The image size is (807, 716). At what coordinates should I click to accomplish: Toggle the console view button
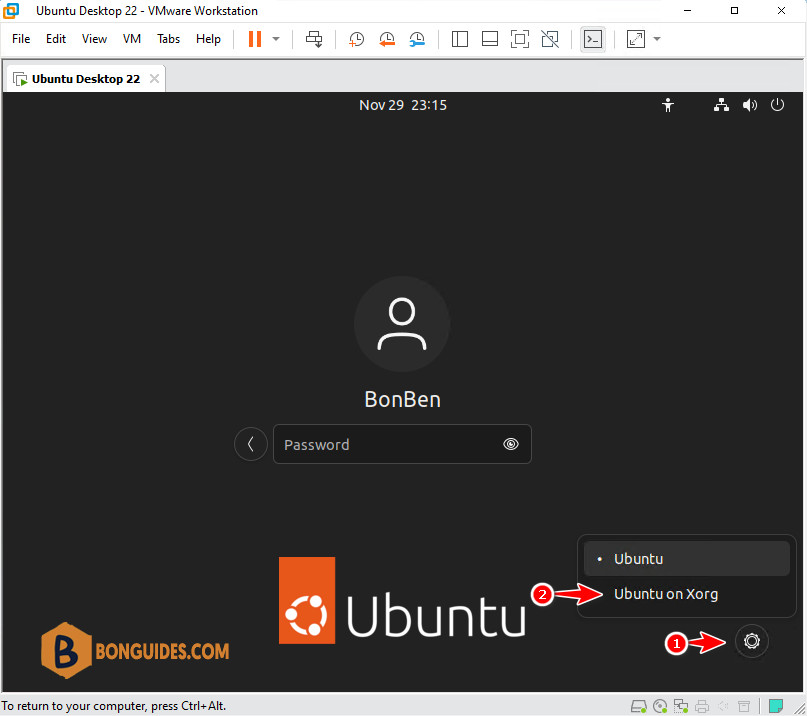click(x=593, y=39)
